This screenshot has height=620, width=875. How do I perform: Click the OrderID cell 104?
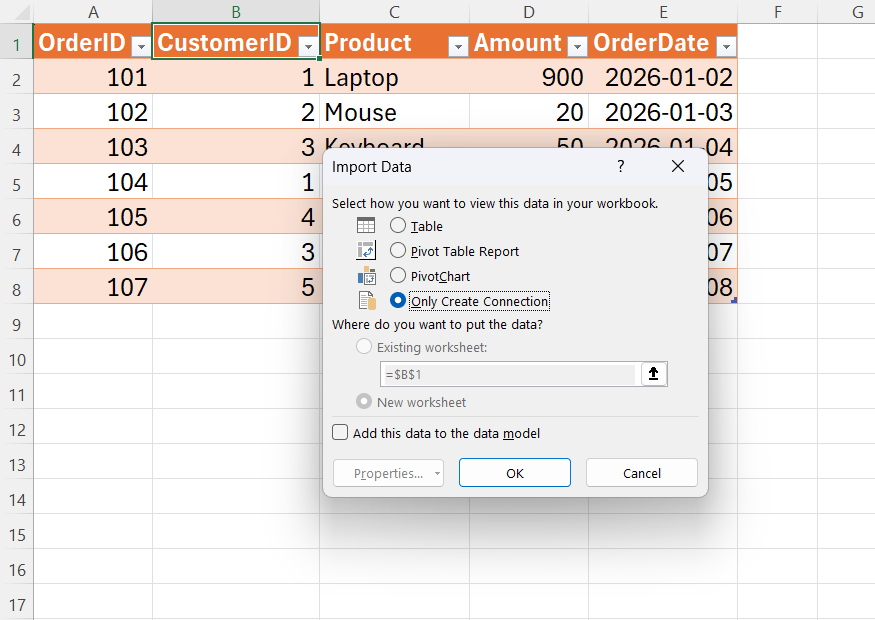point(93,181)
